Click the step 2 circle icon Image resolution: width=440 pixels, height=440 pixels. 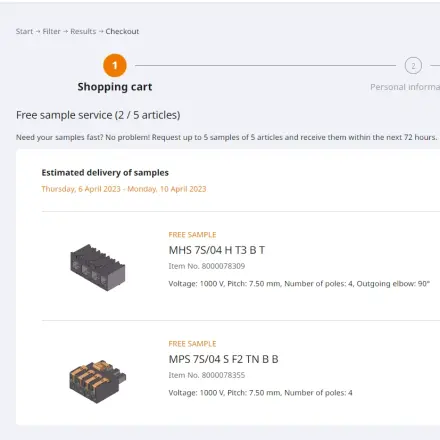(x=413, y=66)
